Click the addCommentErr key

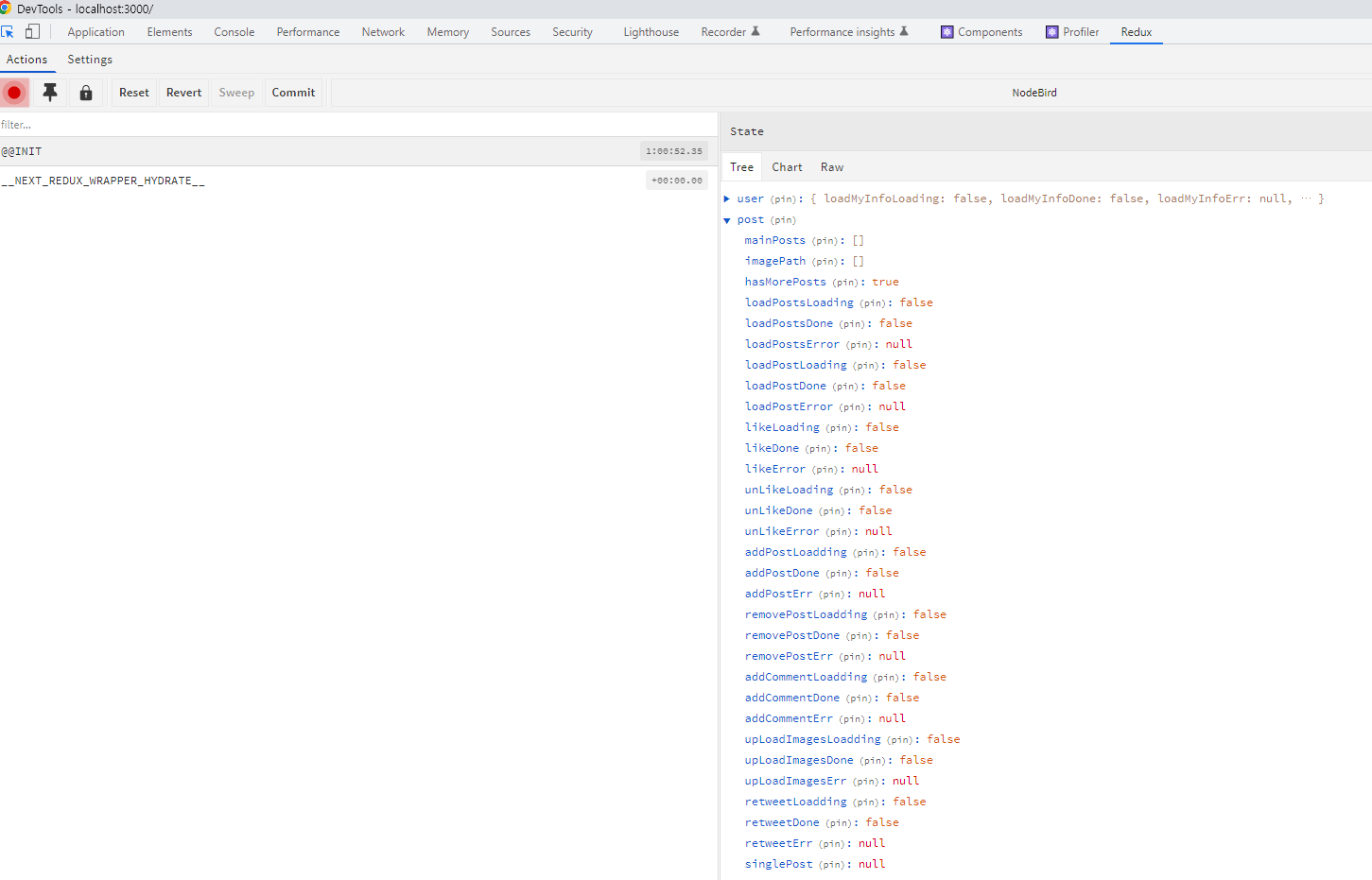click(790, 718)
